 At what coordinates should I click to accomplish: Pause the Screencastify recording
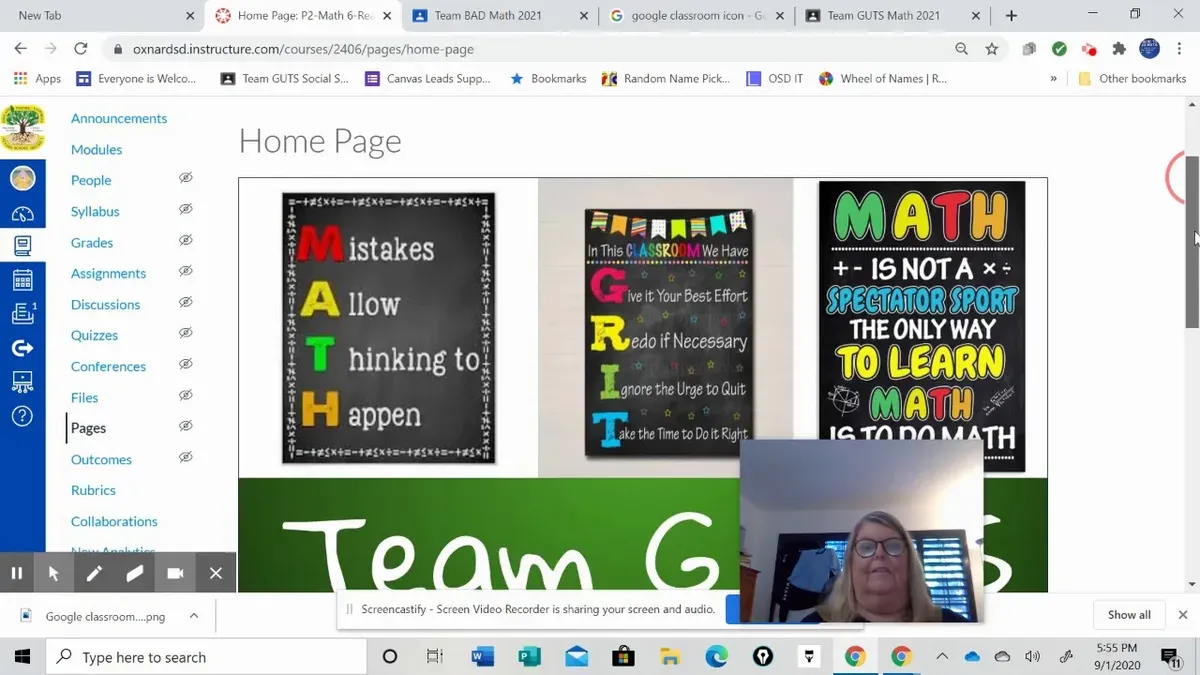click(x=17, y=573)
